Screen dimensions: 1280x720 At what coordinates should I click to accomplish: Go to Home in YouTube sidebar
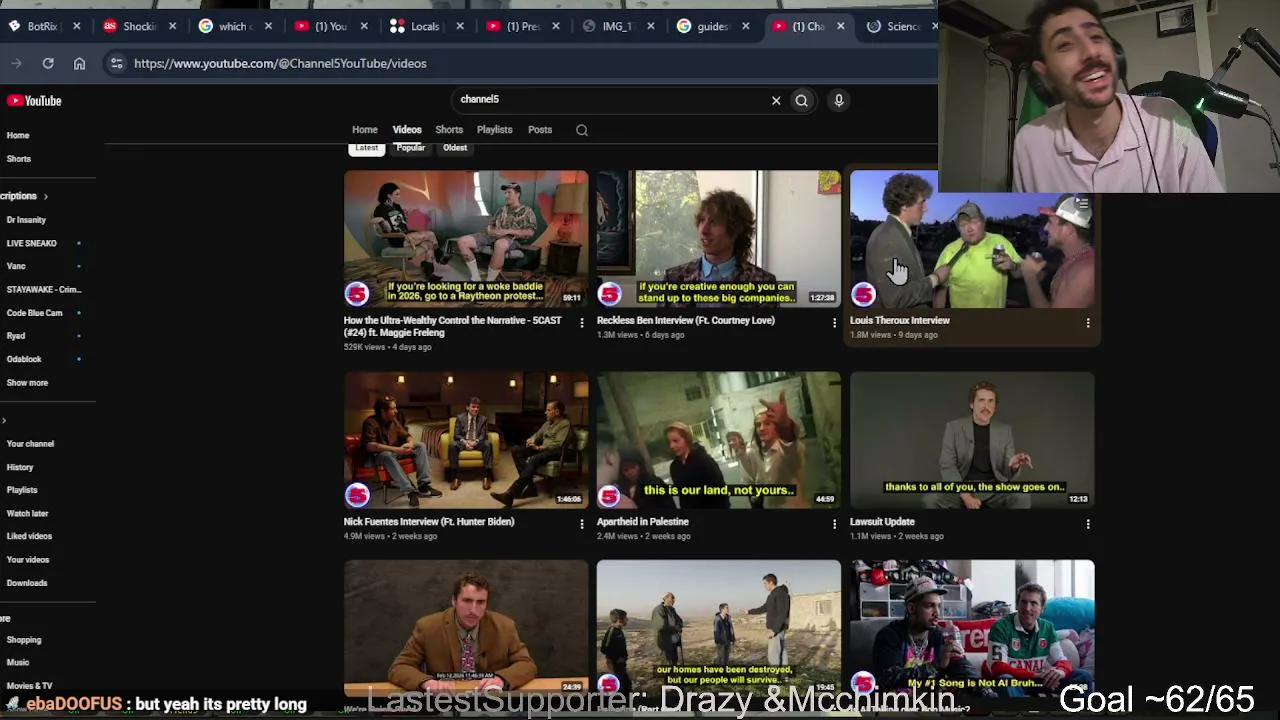point(18,135)
